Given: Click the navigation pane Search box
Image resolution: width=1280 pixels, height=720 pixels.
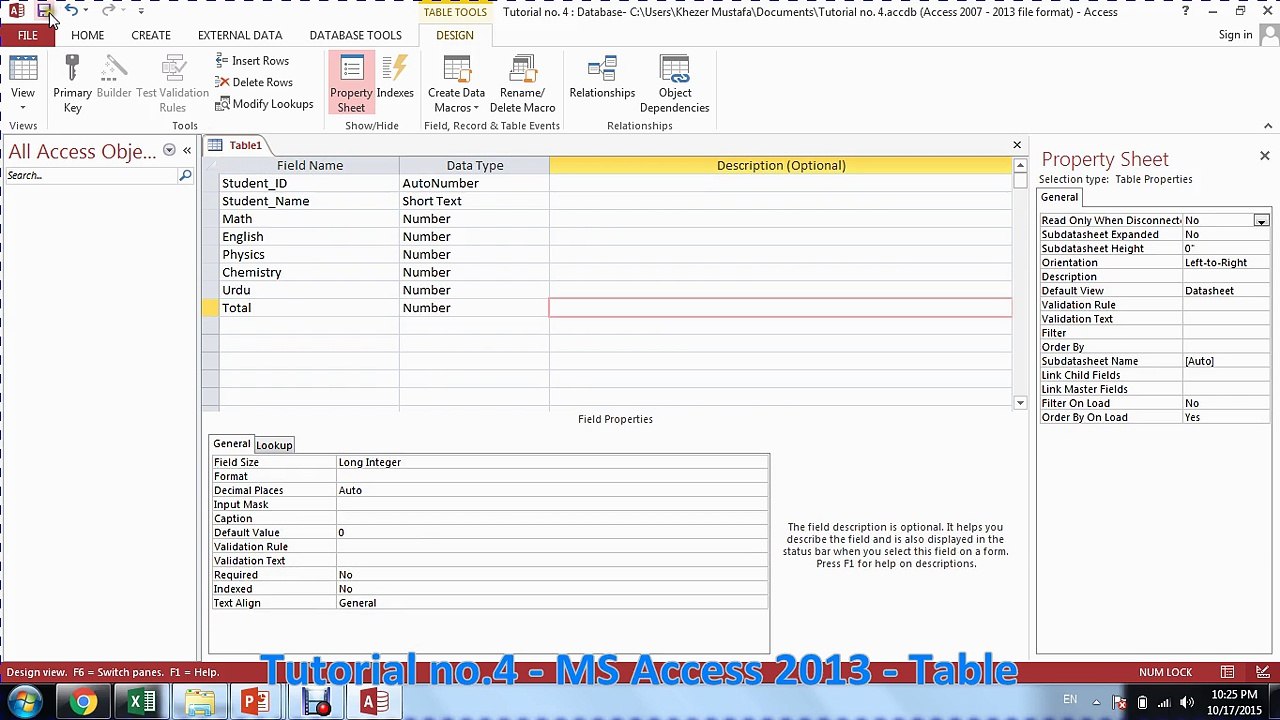Looking at the screenshot, I should click(90, 176).
